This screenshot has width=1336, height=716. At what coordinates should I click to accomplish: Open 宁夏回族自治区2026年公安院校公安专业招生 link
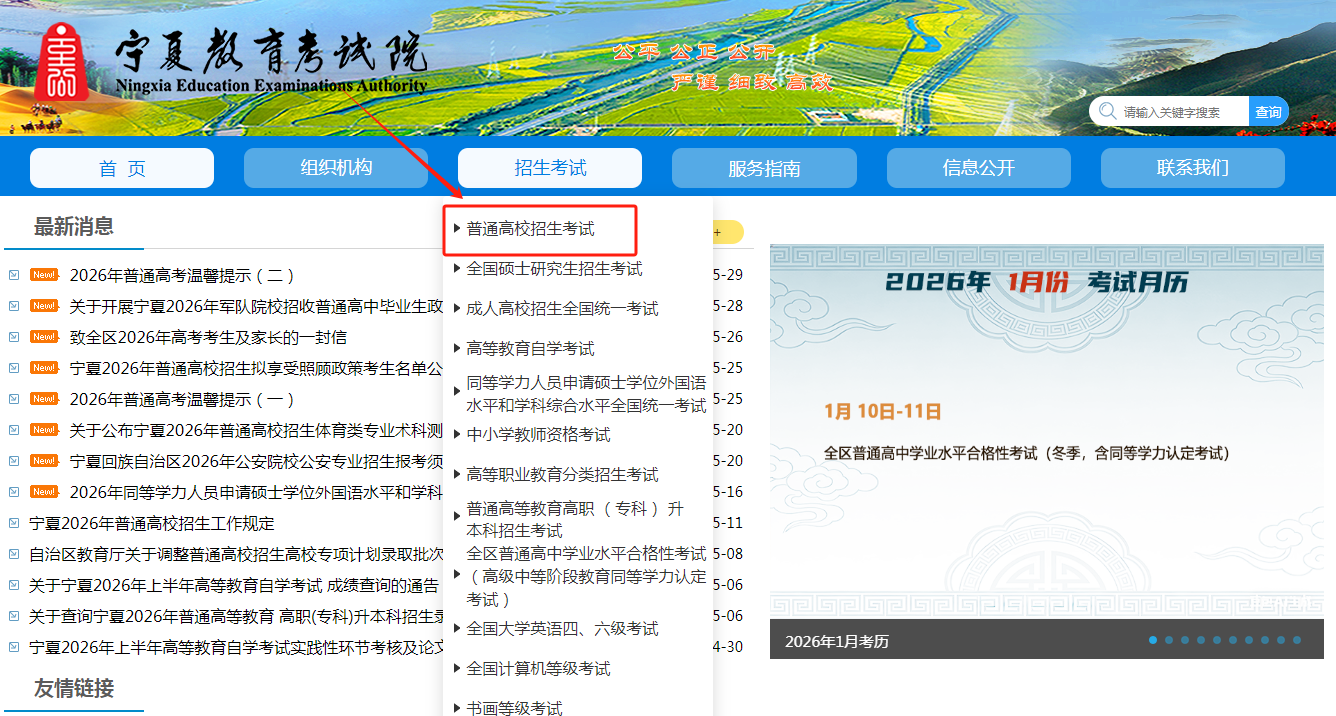(x=256, y=461)
